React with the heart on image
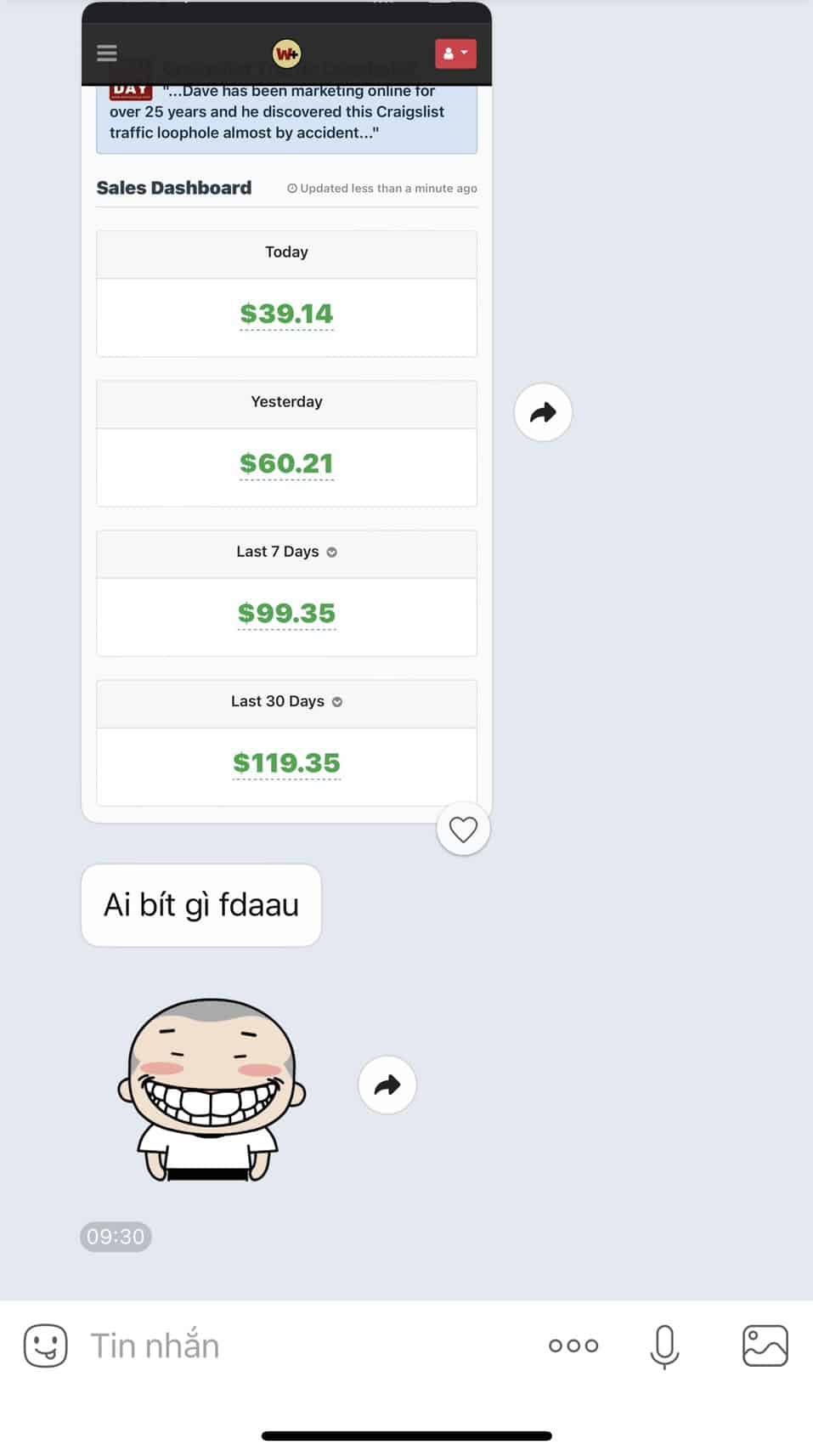This screenshot has height=1456, width=813. (463, 829)
